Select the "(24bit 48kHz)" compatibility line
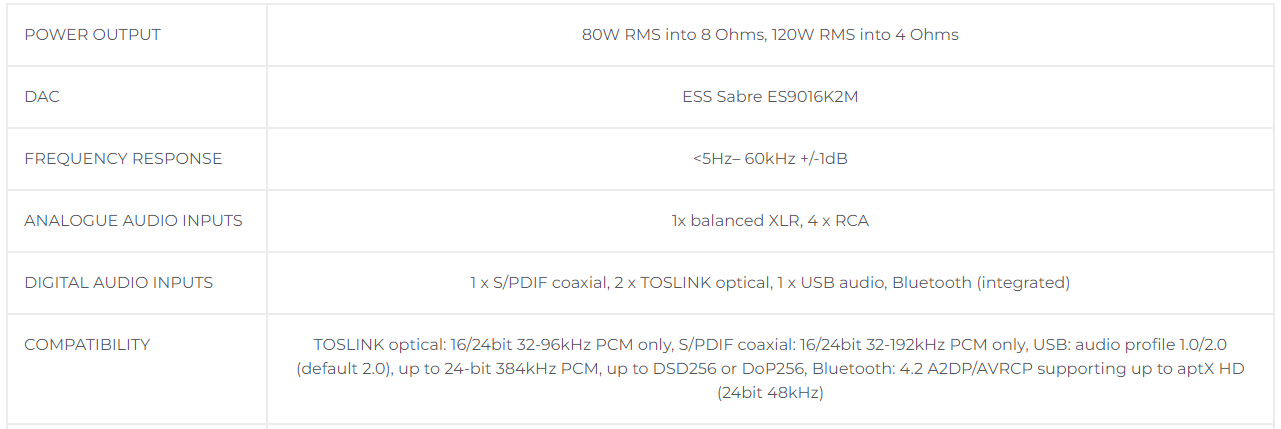1281x429 pixels. click(770, 393)
